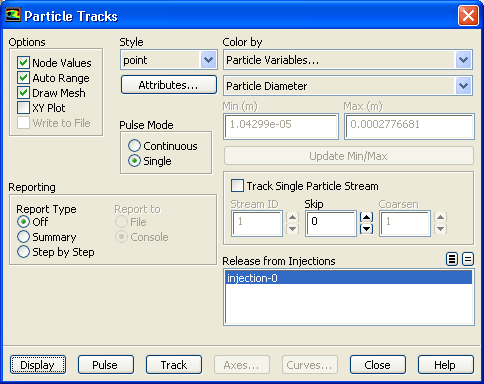Click the Pulse button

point(106,365)
